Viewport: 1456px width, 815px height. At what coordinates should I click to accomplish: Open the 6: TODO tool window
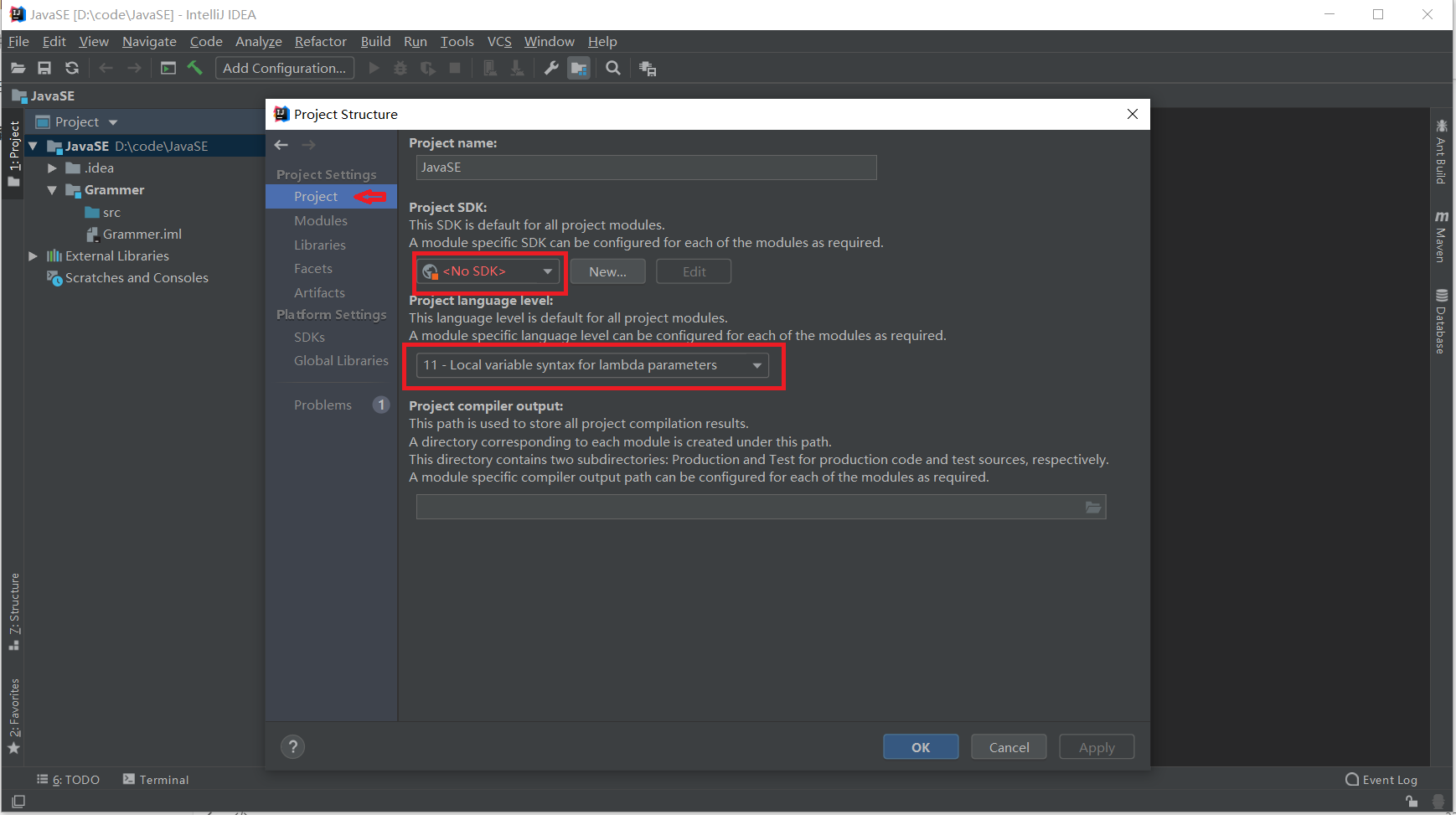[x=69, y=780]
